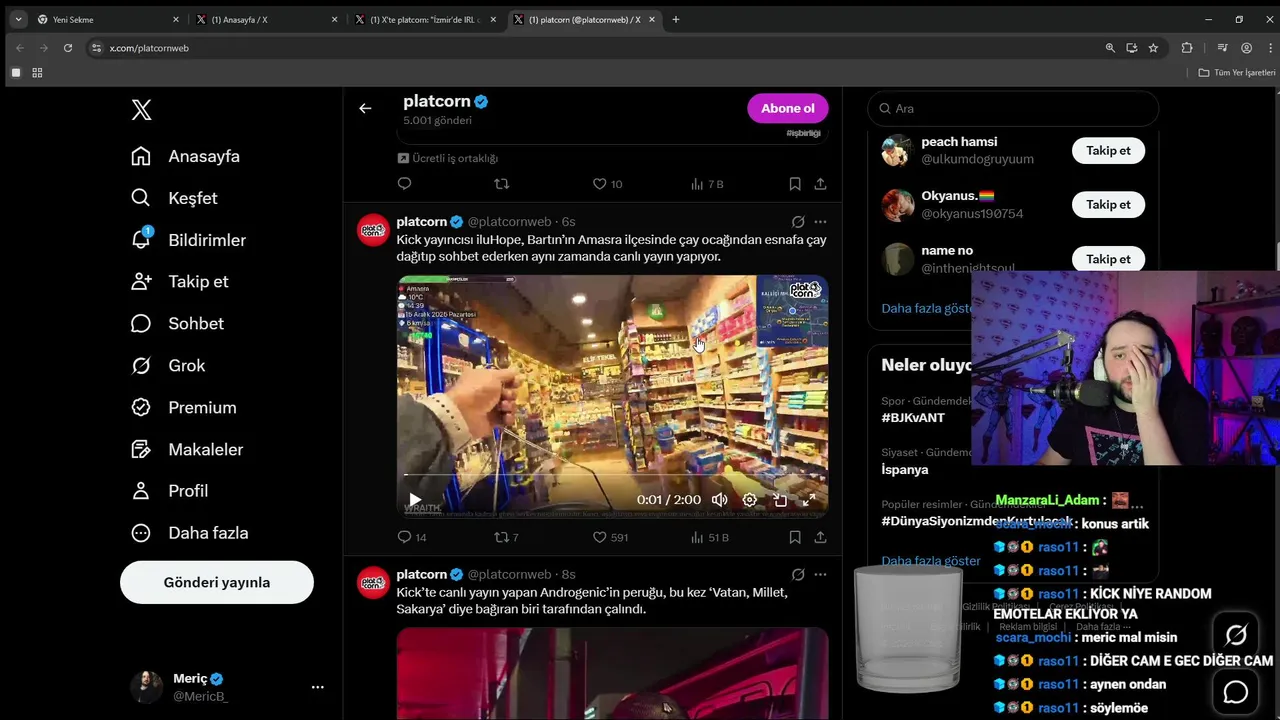
Task: Share the iluHope post
Action: (x=820, y=537)
